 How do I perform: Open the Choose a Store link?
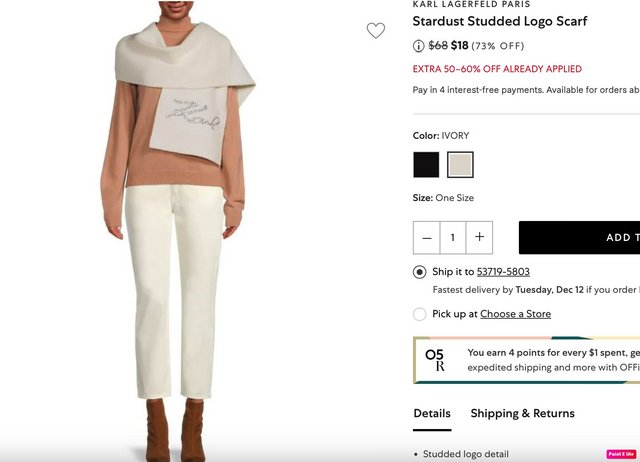[x=516, y=314]
